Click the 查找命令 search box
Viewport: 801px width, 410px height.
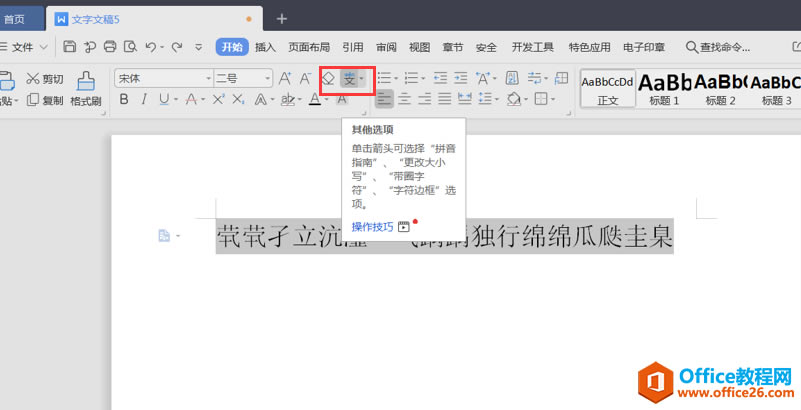(718, 47)
